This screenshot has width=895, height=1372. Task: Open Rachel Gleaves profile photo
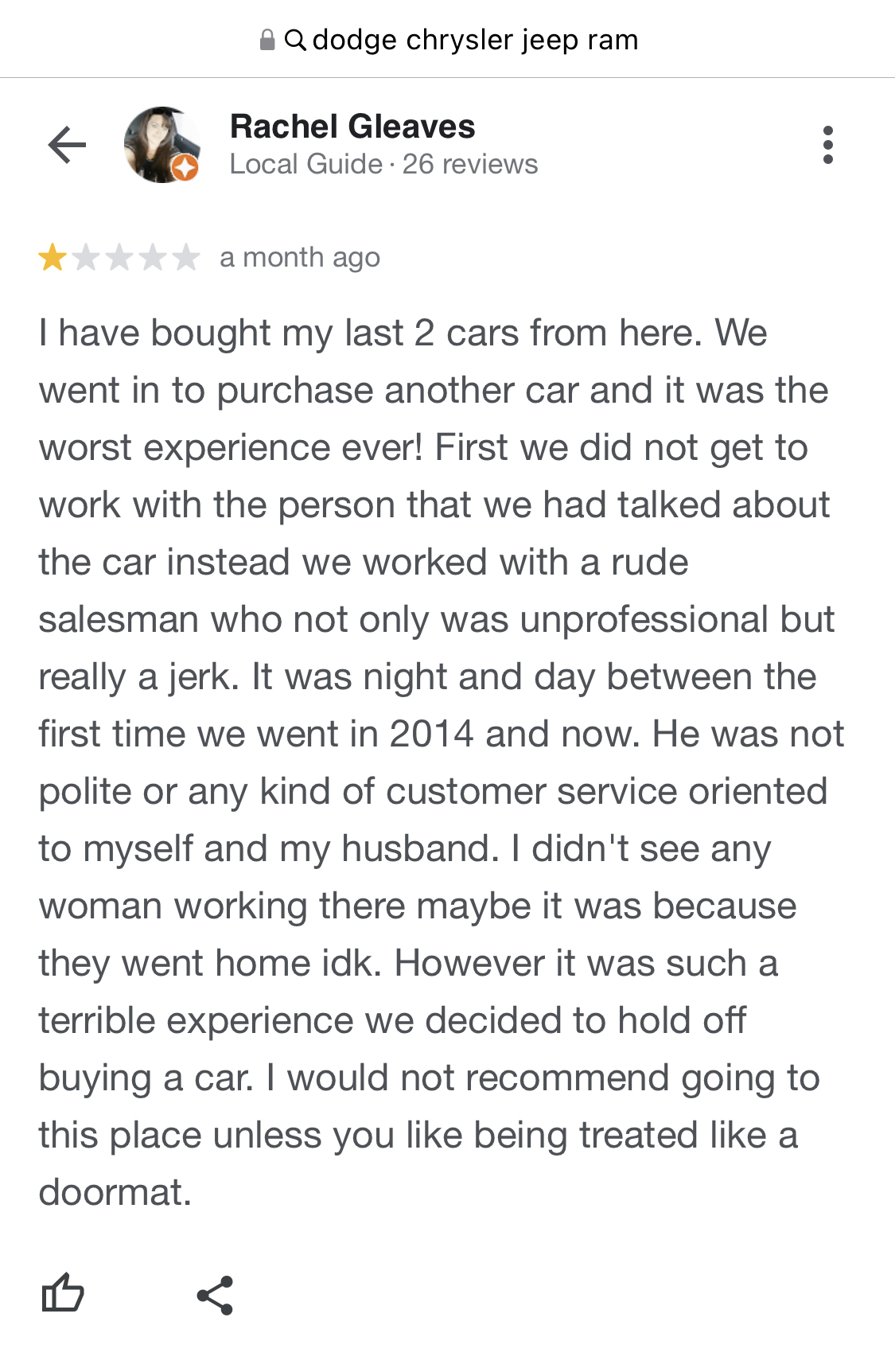coord(161,145)
